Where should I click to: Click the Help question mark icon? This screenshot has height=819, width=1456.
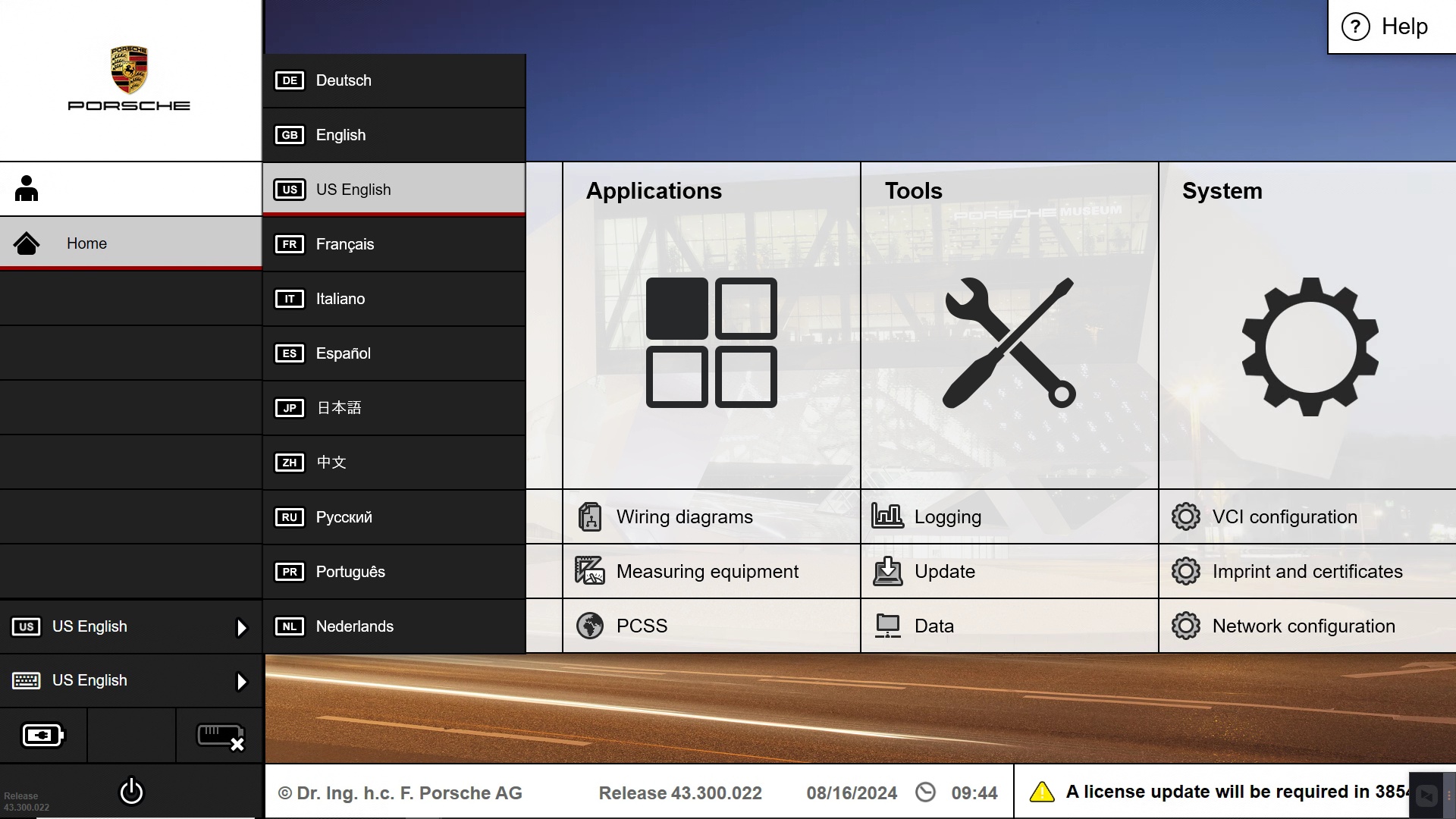[1356, 27]
